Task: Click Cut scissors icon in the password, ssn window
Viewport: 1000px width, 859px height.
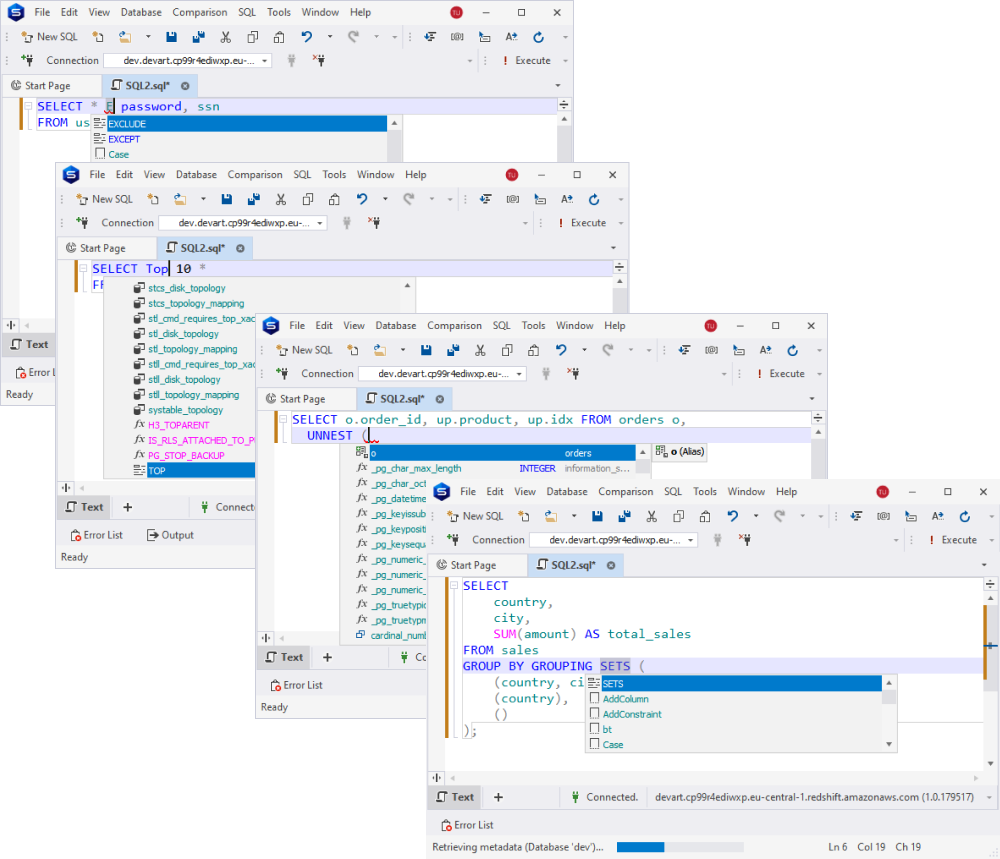Action: (x=226, y=37)
